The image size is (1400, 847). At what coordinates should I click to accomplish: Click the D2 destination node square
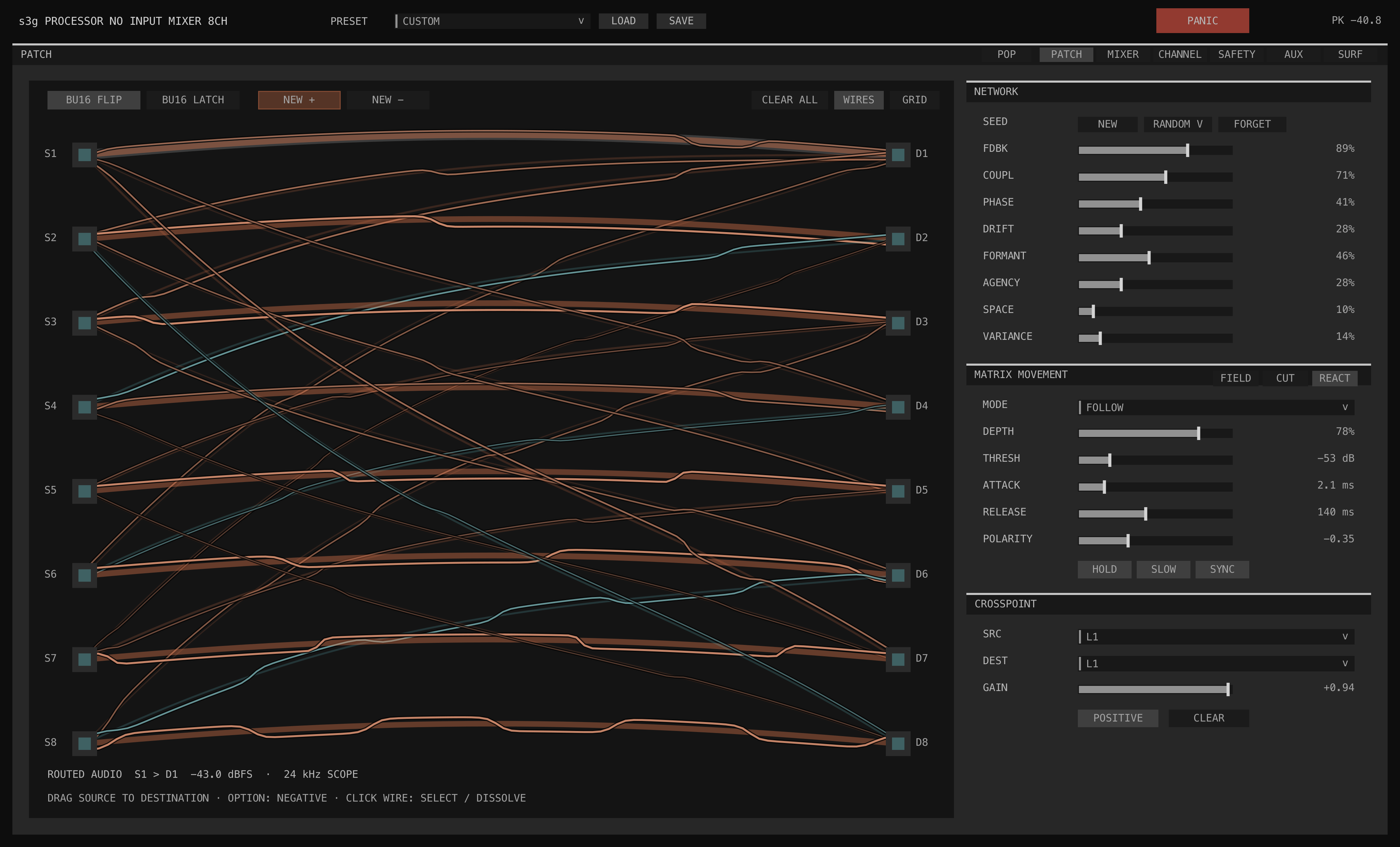898,238
